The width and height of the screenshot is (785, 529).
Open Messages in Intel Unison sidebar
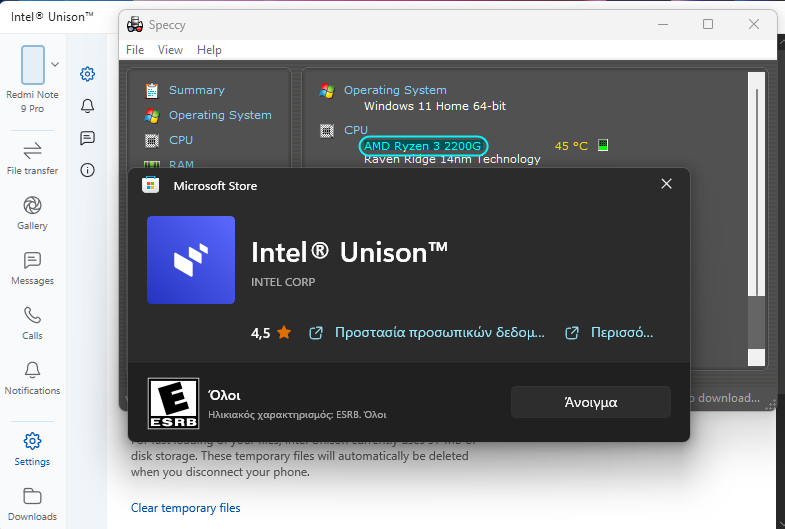pyautogui.click(x=33, y=269)
